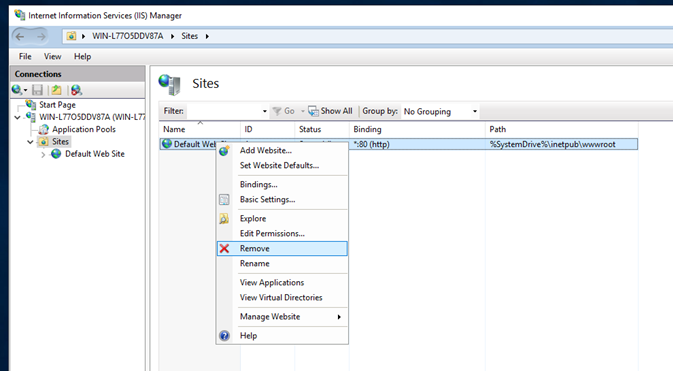Click the delete connection icon in Connections toolbar

pyautogui.click(x=76, y=90)
